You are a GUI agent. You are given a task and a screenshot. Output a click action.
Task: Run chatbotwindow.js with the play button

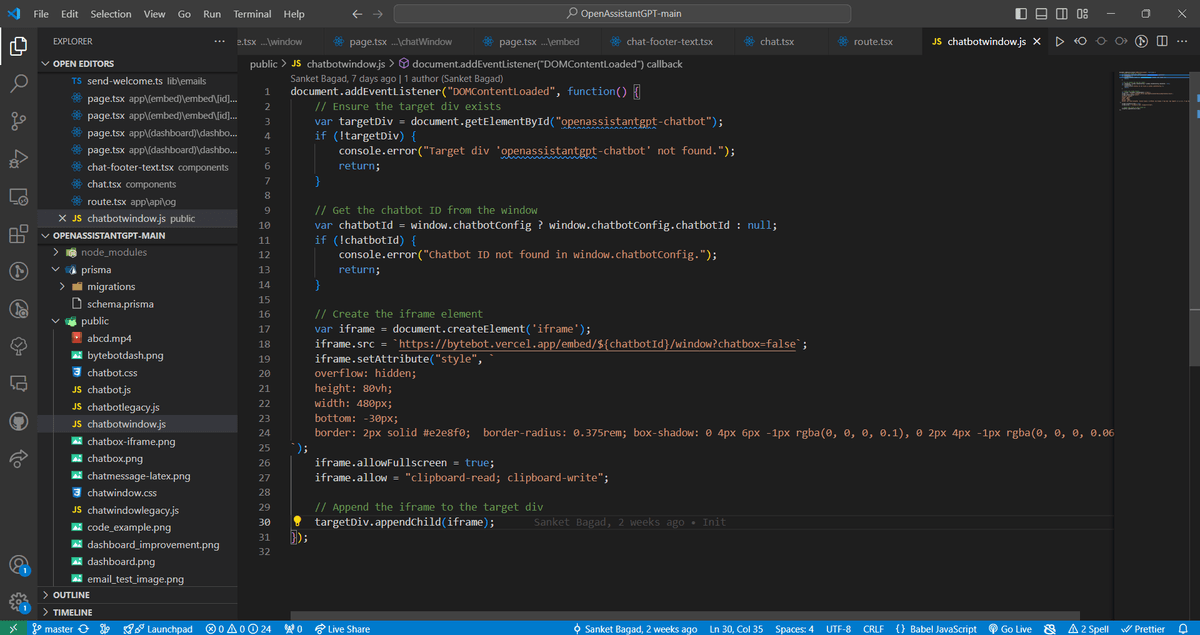pos(1060,41)
